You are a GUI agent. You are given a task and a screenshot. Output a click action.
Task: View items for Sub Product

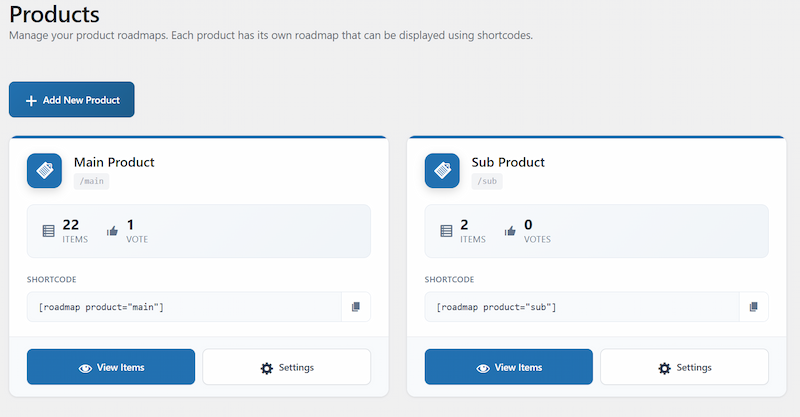[509, 367]
